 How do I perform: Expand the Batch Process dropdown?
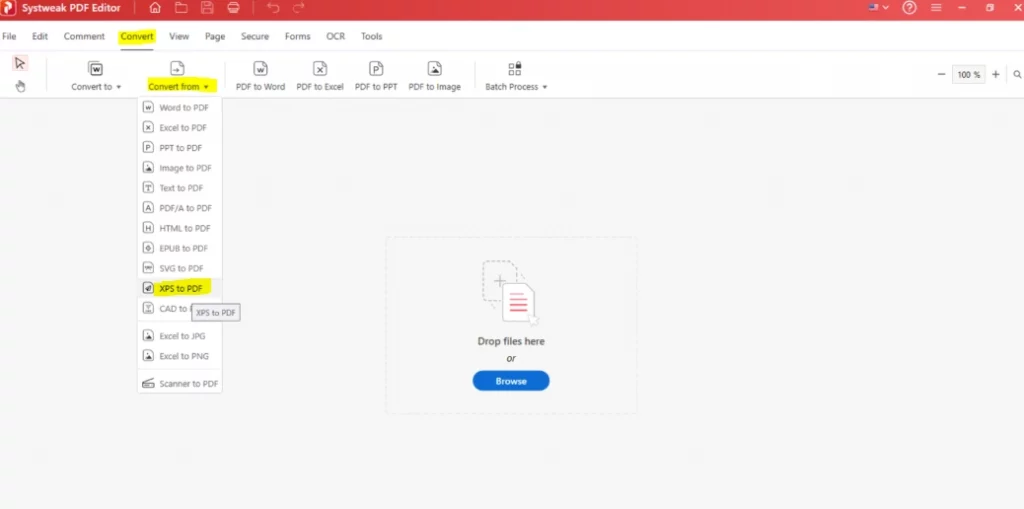515,76
